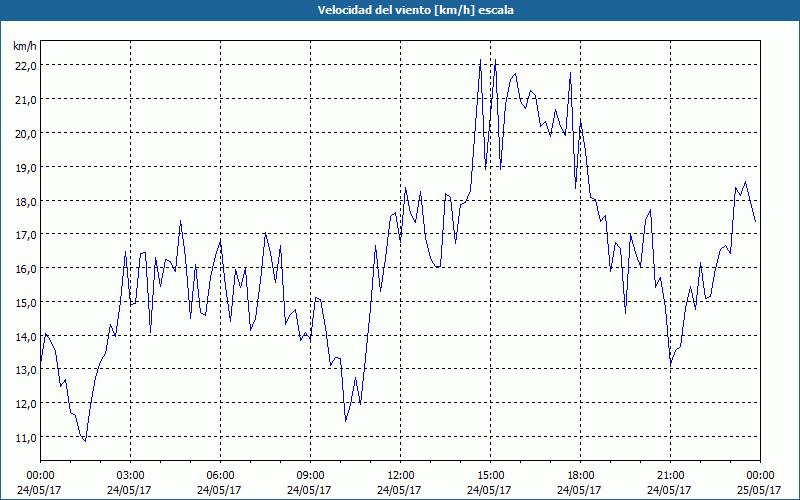Pick the '16,0' y-axis value
Screen dimensions: 800x500
click(26, 268)
